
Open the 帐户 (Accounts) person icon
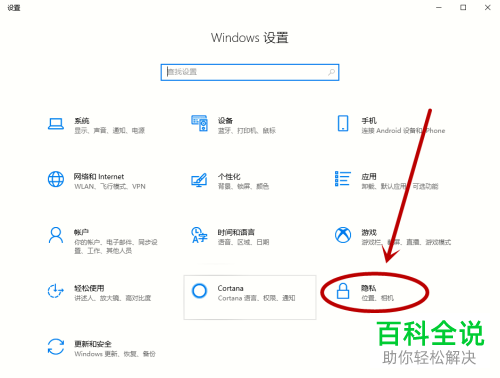[56, 235]
